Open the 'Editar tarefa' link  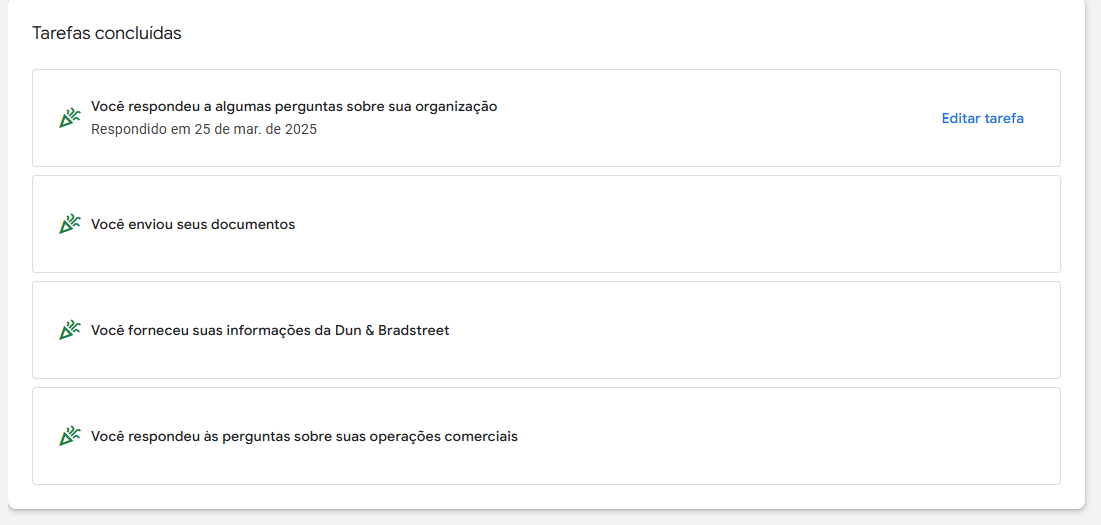click(x=982, y=118)
